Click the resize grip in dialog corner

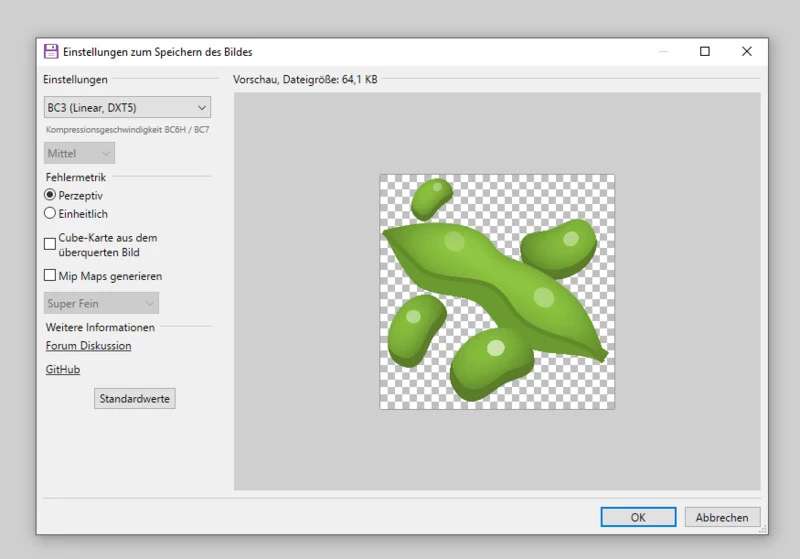coord(762,529)
